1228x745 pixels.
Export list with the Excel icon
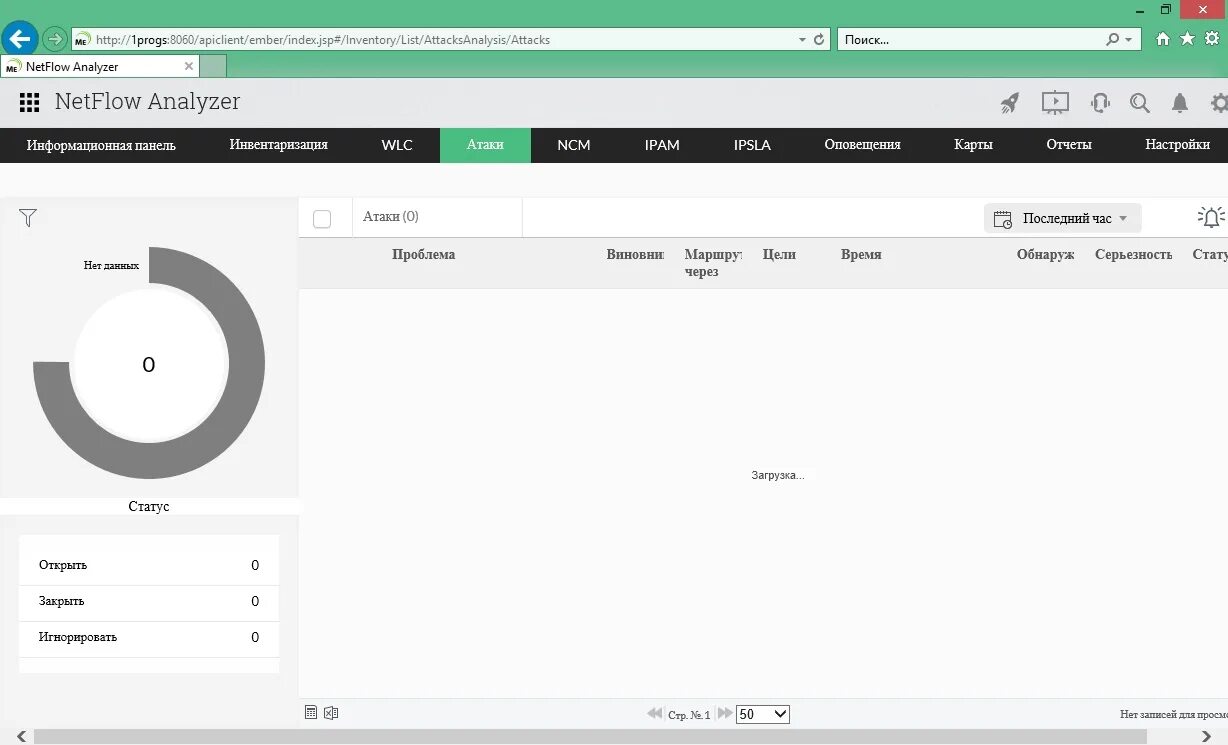click(x=331, y=713)
